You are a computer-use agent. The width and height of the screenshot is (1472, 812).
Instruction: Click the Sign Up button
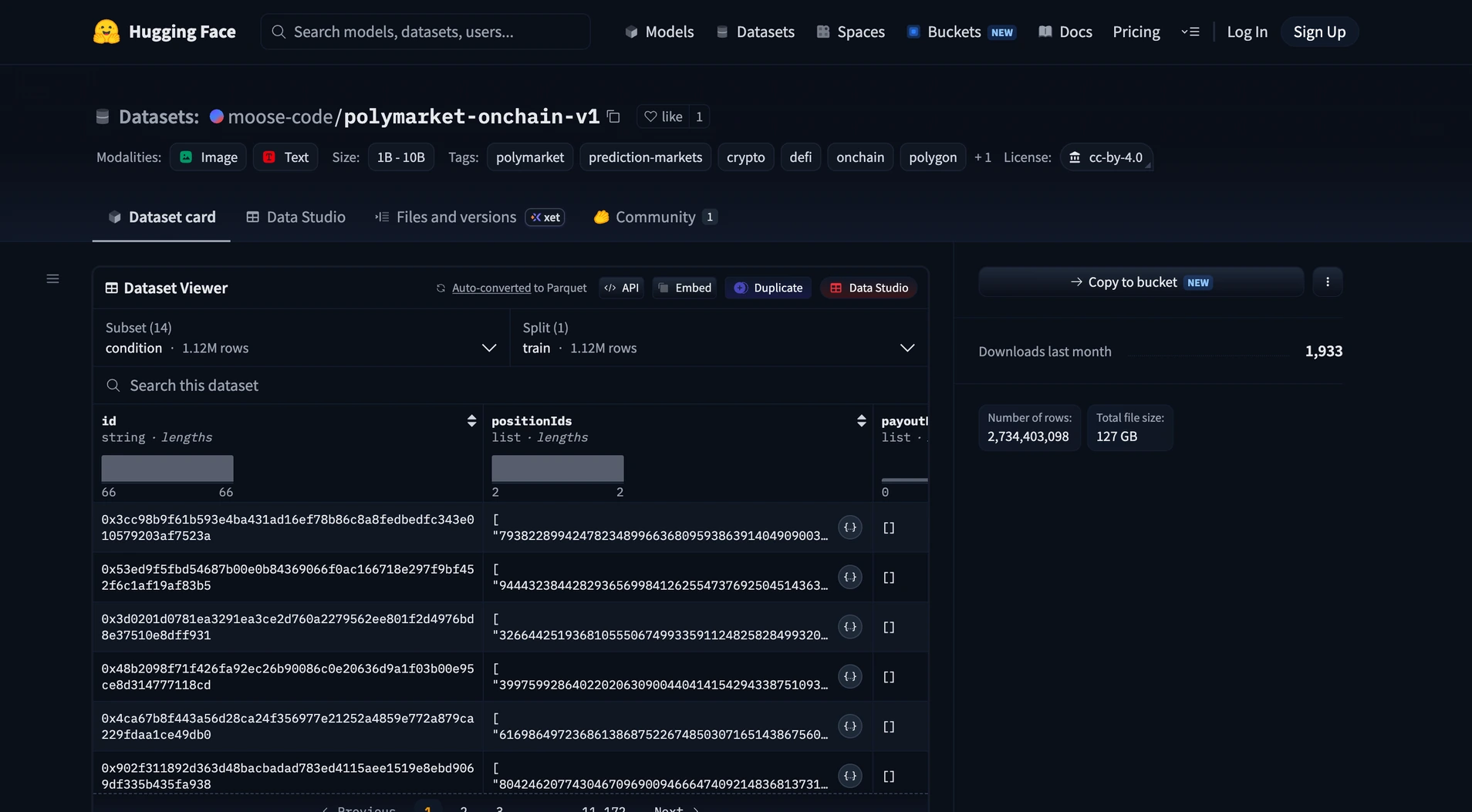click(x=1319, y=32)
